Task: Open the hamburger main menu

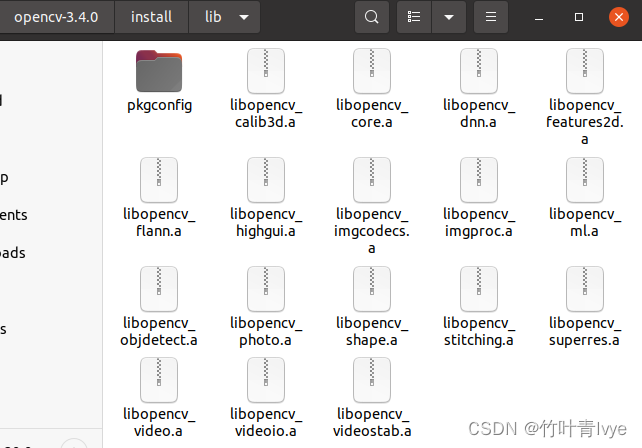Action: [x=491, y=17]
